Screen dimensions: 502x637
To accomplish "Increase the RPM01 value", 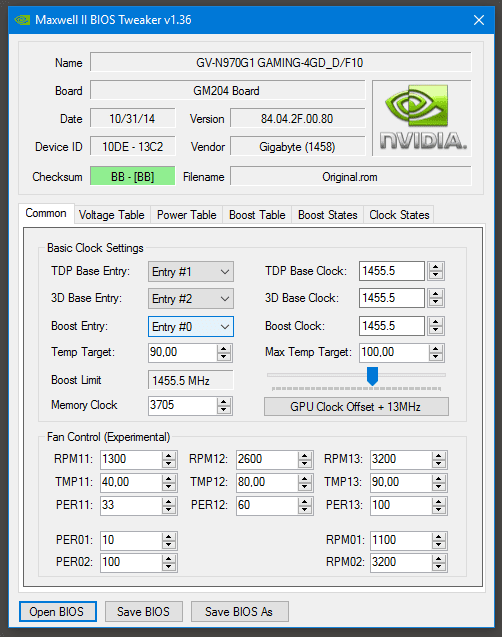I will 439,537.
